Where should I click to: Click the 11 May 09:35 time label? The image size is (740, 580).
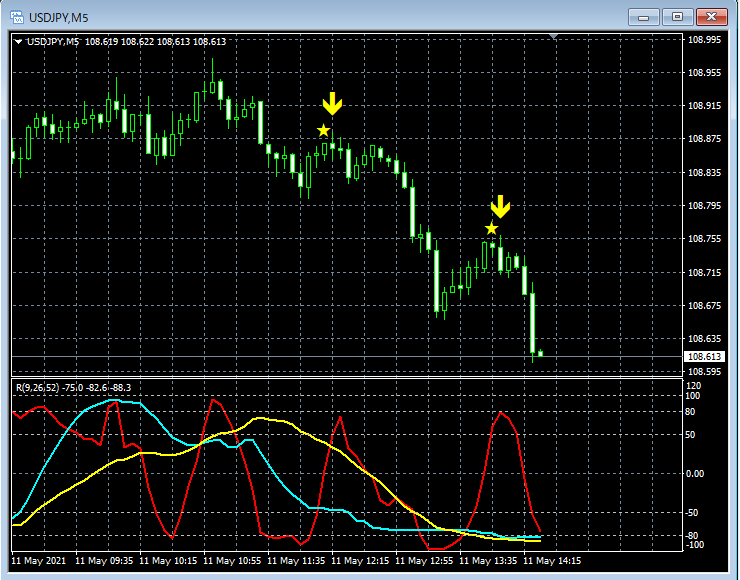click(x=104, y=561)
